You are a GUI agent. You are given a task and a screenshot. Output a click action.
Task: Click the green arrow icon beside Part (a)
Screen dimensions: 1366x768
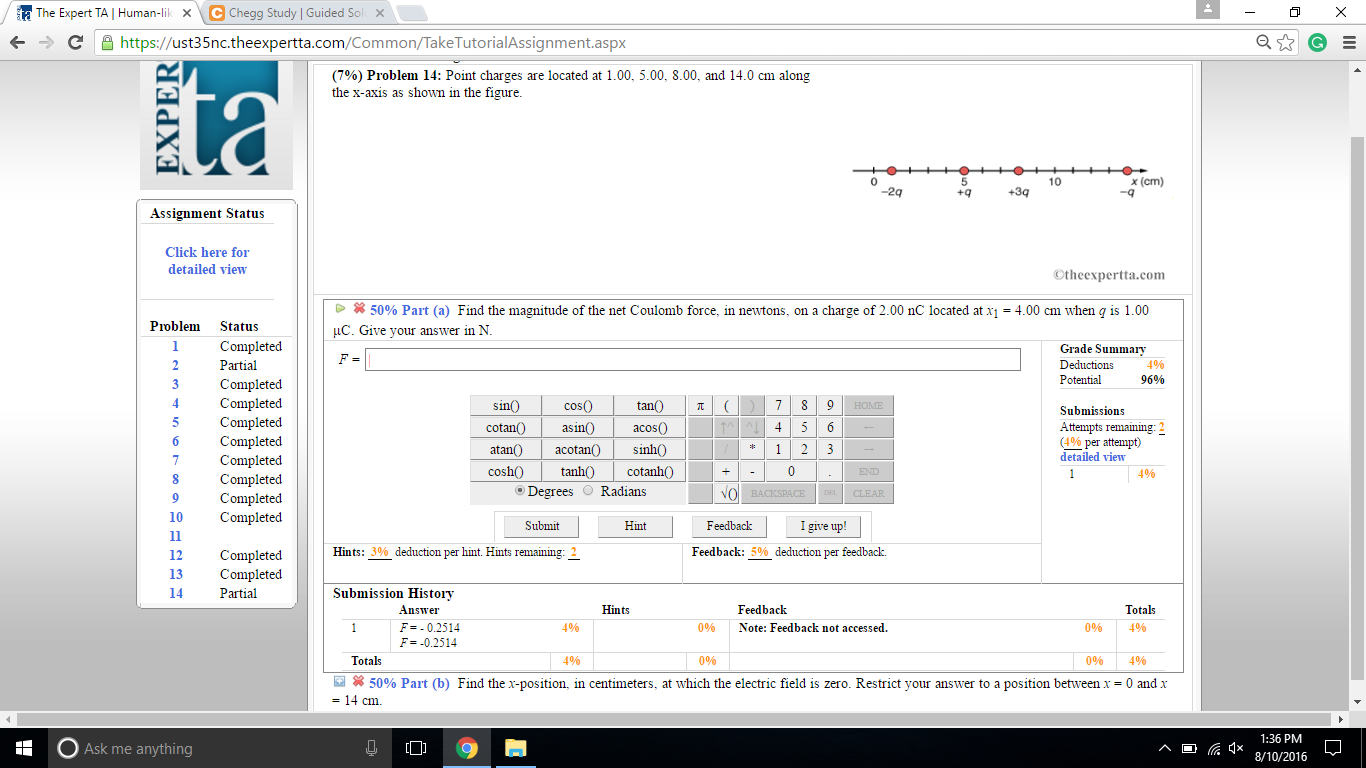pos(339,310)
